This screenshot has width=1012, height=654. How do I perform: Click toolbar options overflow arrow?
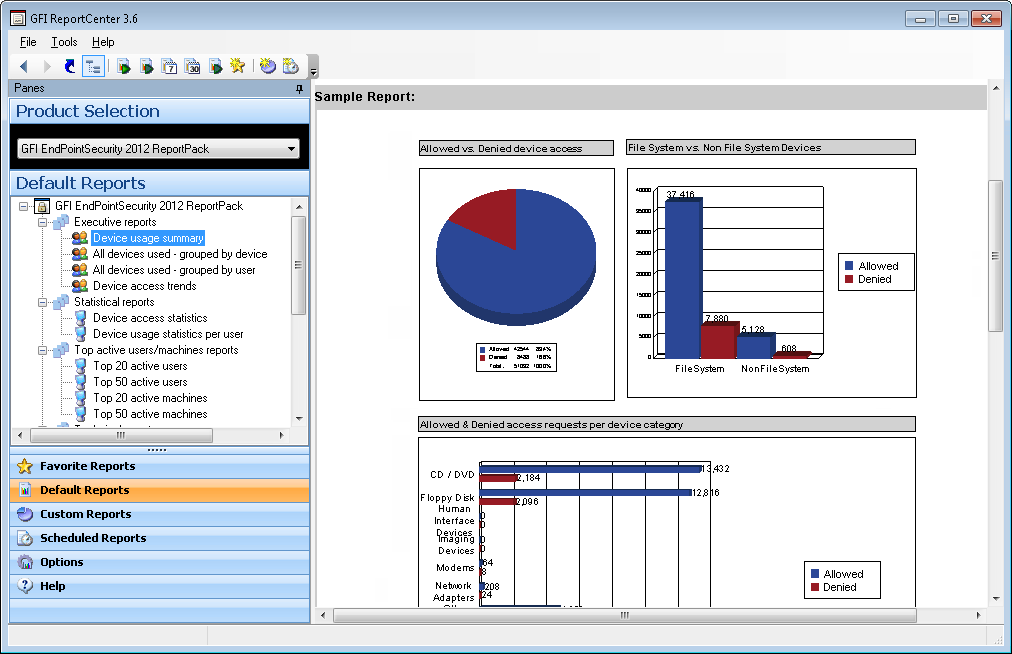point(314,72)
